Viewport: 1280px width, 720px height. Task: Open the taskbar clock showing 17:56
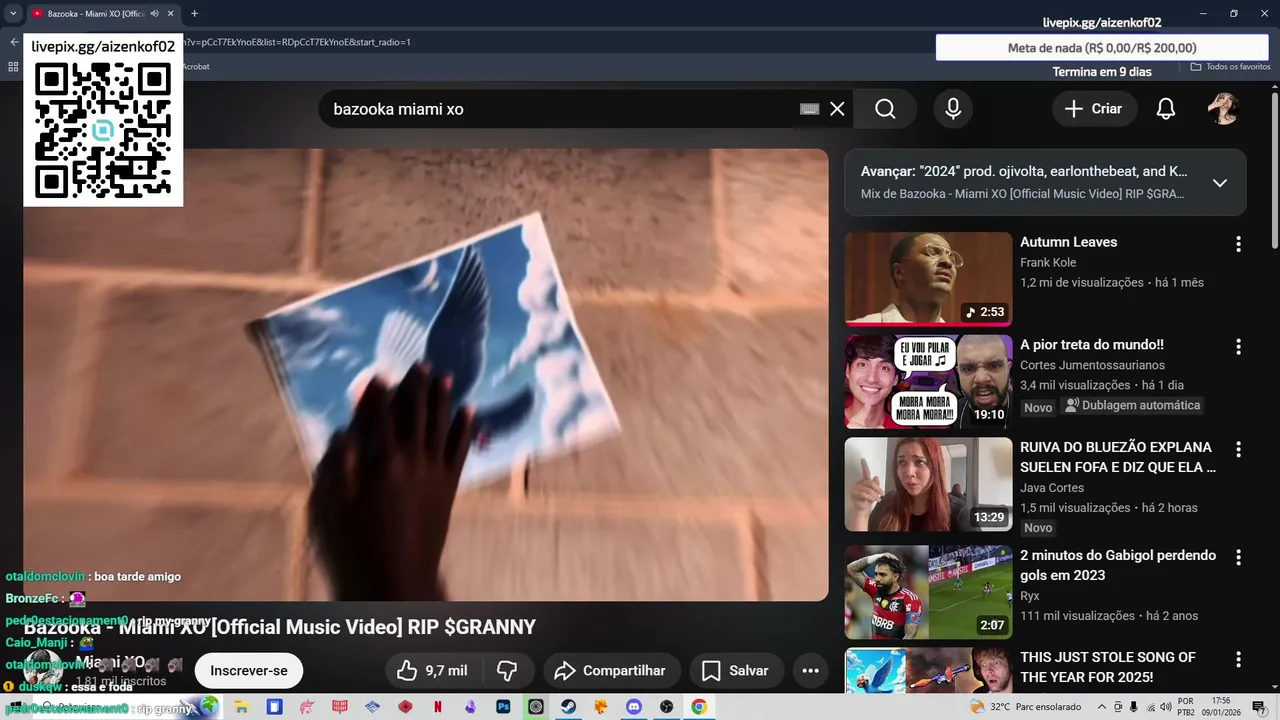pos(1220,707)
